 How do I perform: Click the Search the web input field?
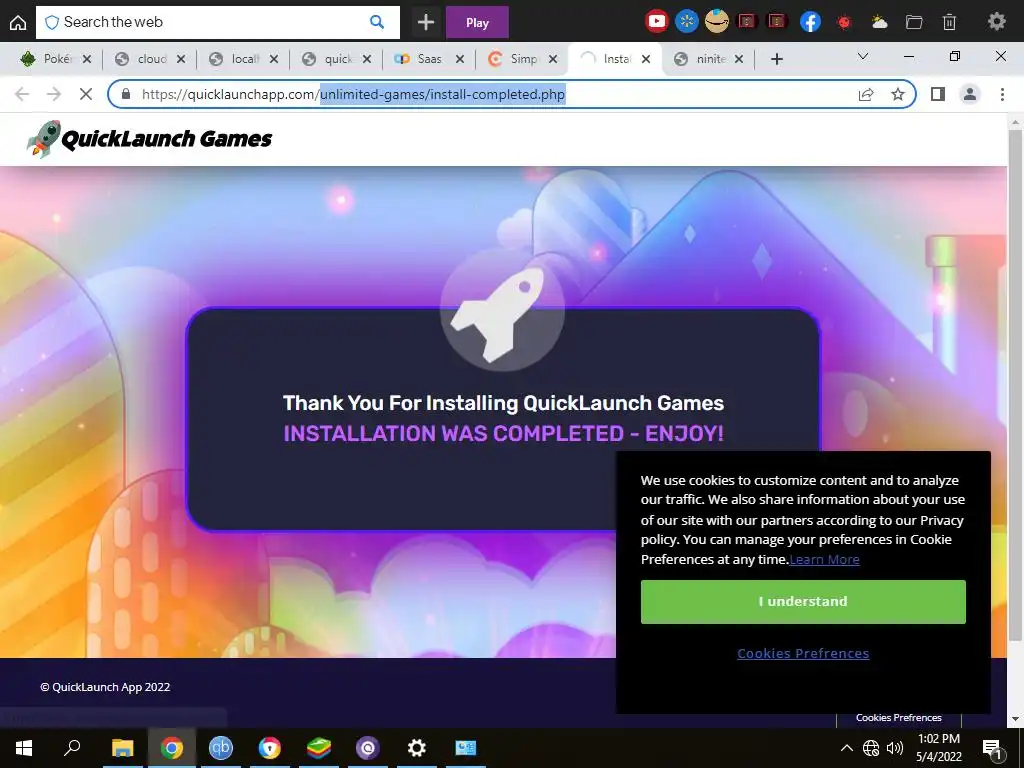point(217,22)
